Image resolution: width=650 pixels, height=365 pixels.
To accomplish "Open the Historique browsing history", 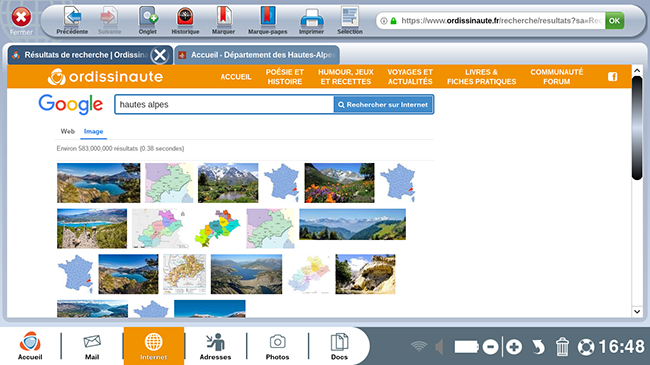I will point(185,20).
